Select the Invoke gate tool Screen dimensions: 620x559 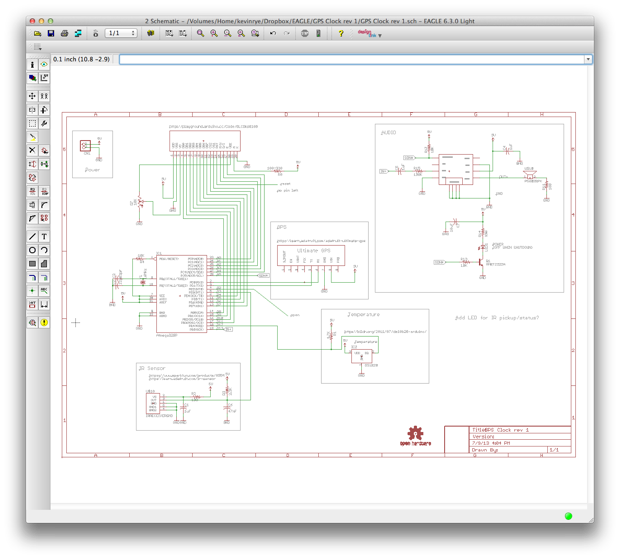(x=44, y=218)
